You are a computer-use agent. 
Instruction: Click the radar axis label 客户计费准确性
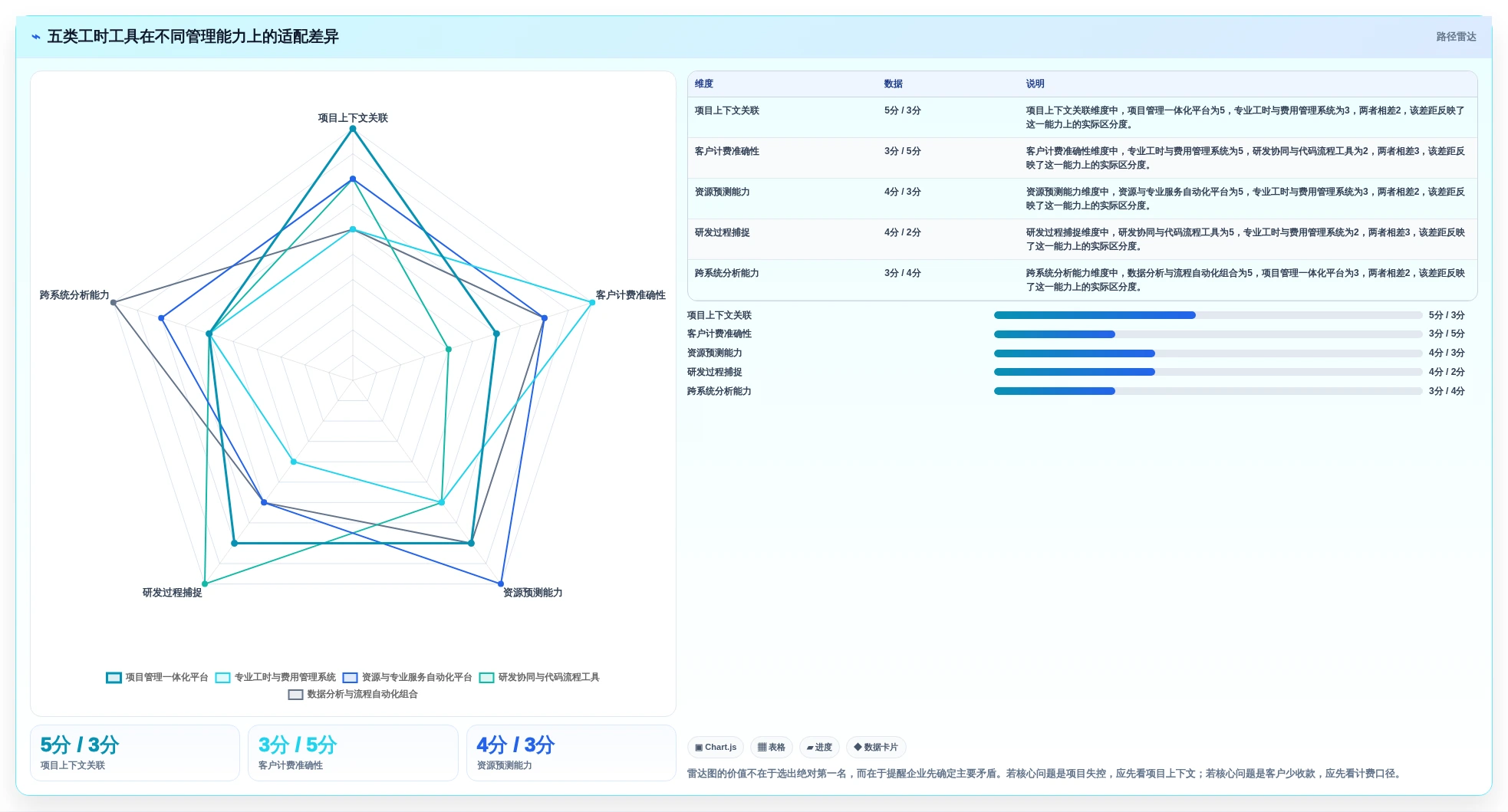pos(631,295)
